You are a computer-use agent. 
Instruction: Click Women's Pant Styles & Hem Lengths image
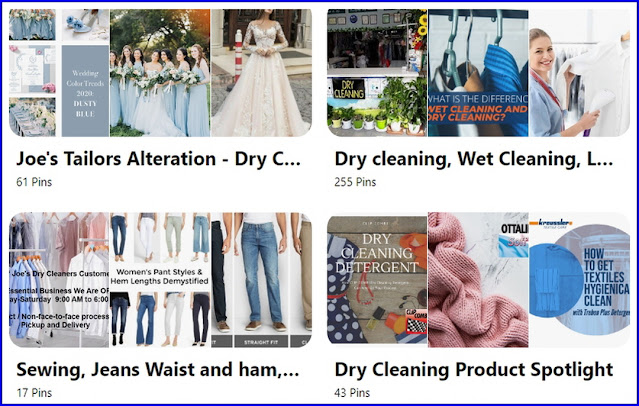click(x=160, y=280)
